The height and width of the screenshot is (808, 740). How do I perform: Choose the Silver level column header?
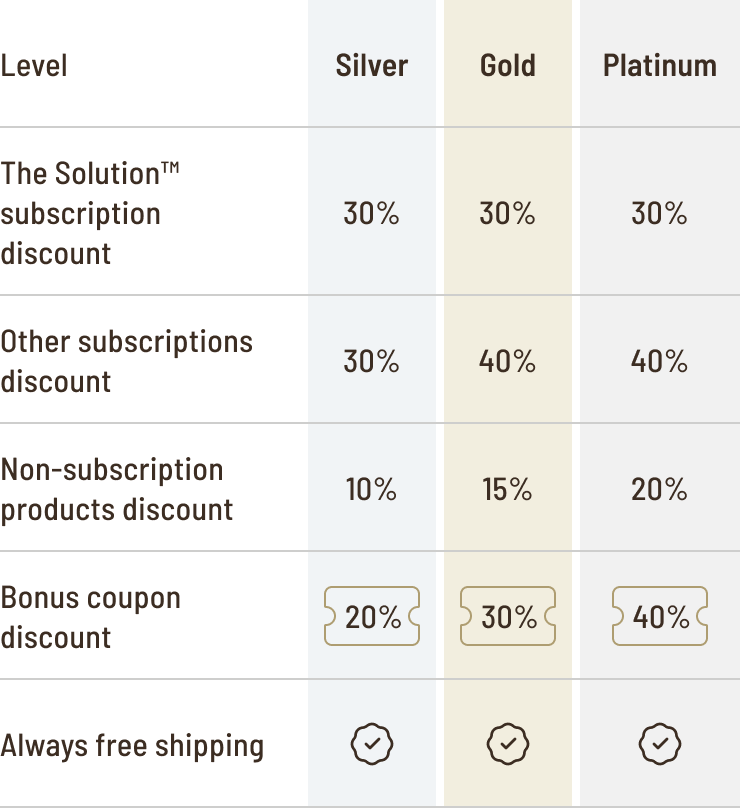(372, 66)
